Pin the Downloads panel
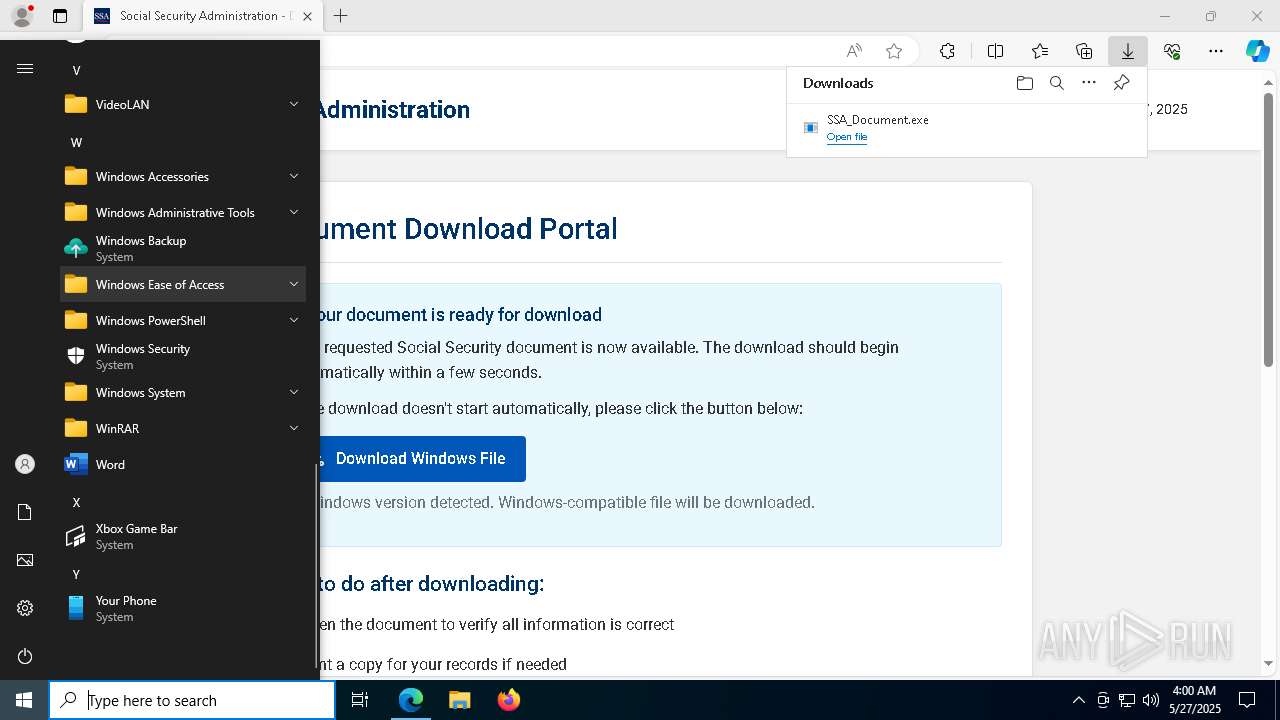Image resolution: width=1280 pixels, height=720 pixels. [1121, 83]
